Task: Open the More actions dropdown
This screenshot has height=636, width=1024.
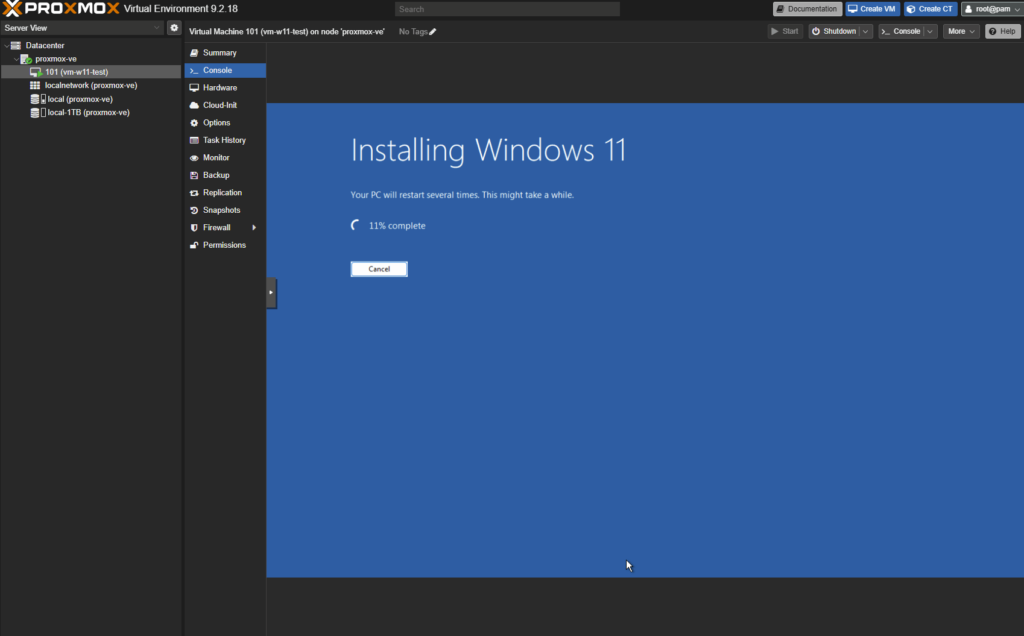Action: click(x=961, y=31)
